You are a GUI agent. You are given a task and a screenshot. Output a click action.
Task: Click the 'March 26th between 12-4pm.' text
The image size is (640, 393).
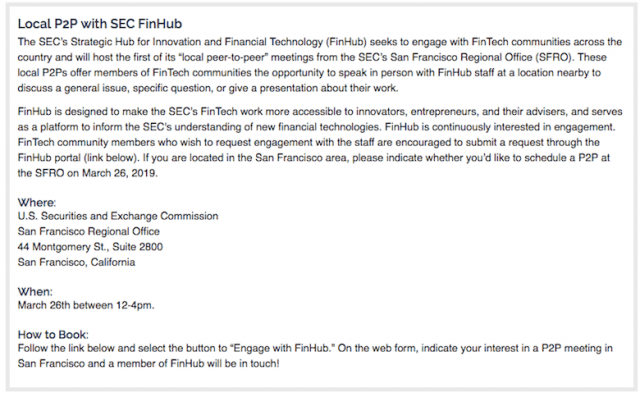[x=86, y=305]
